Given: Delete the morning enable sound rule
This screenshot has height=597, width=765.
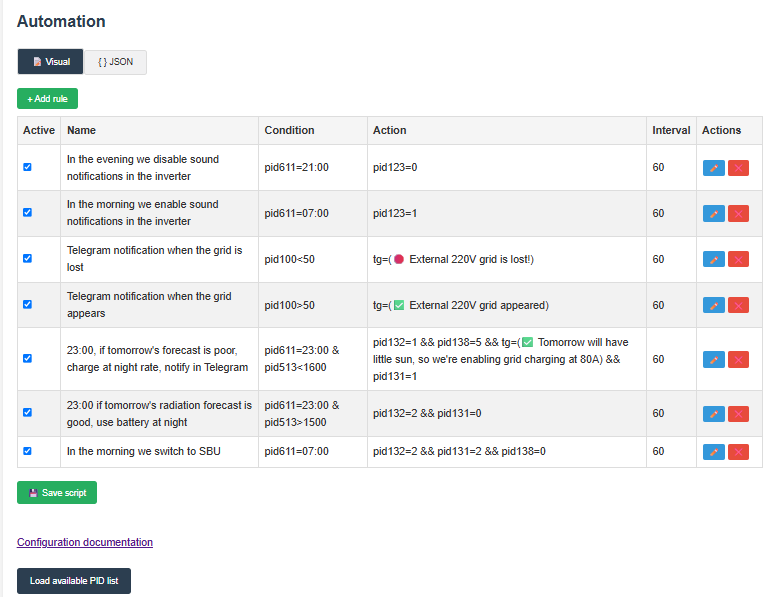Looking at the screenshot, I should (738, 214).
